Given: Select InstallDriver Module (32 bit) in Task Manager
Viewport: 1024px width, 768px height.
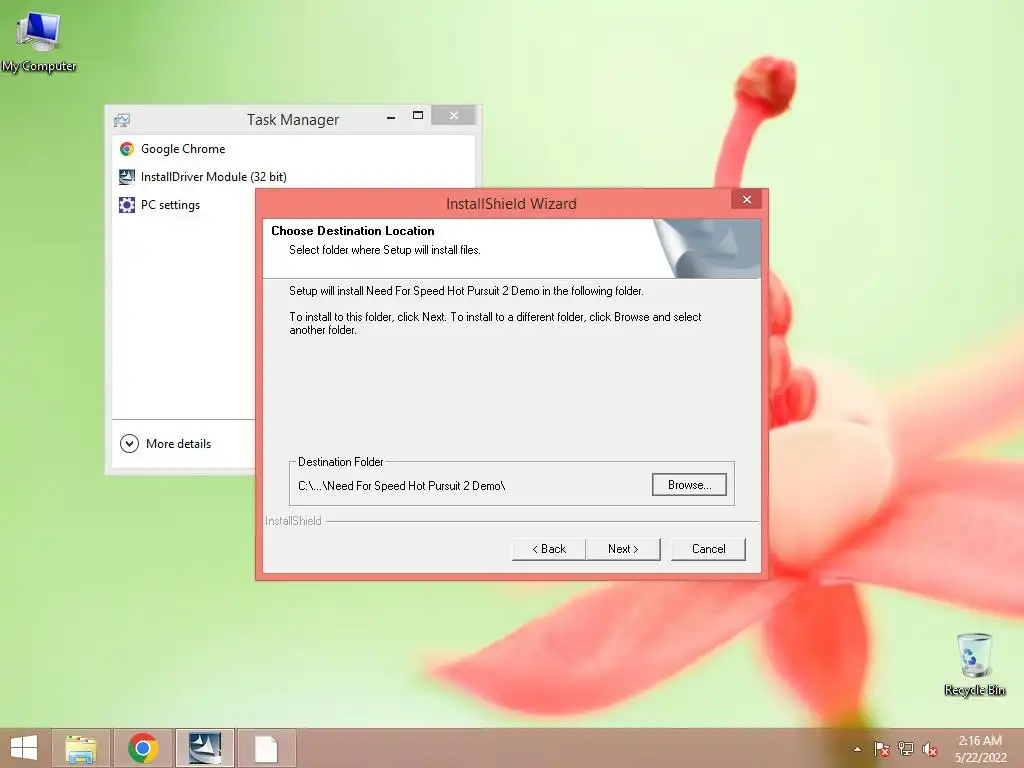Looking at the screenshot, I should [293, 177].
